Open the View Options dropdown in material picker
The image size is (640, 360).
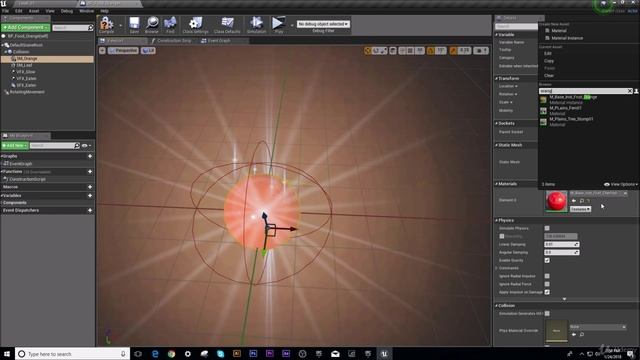(620, 184)
